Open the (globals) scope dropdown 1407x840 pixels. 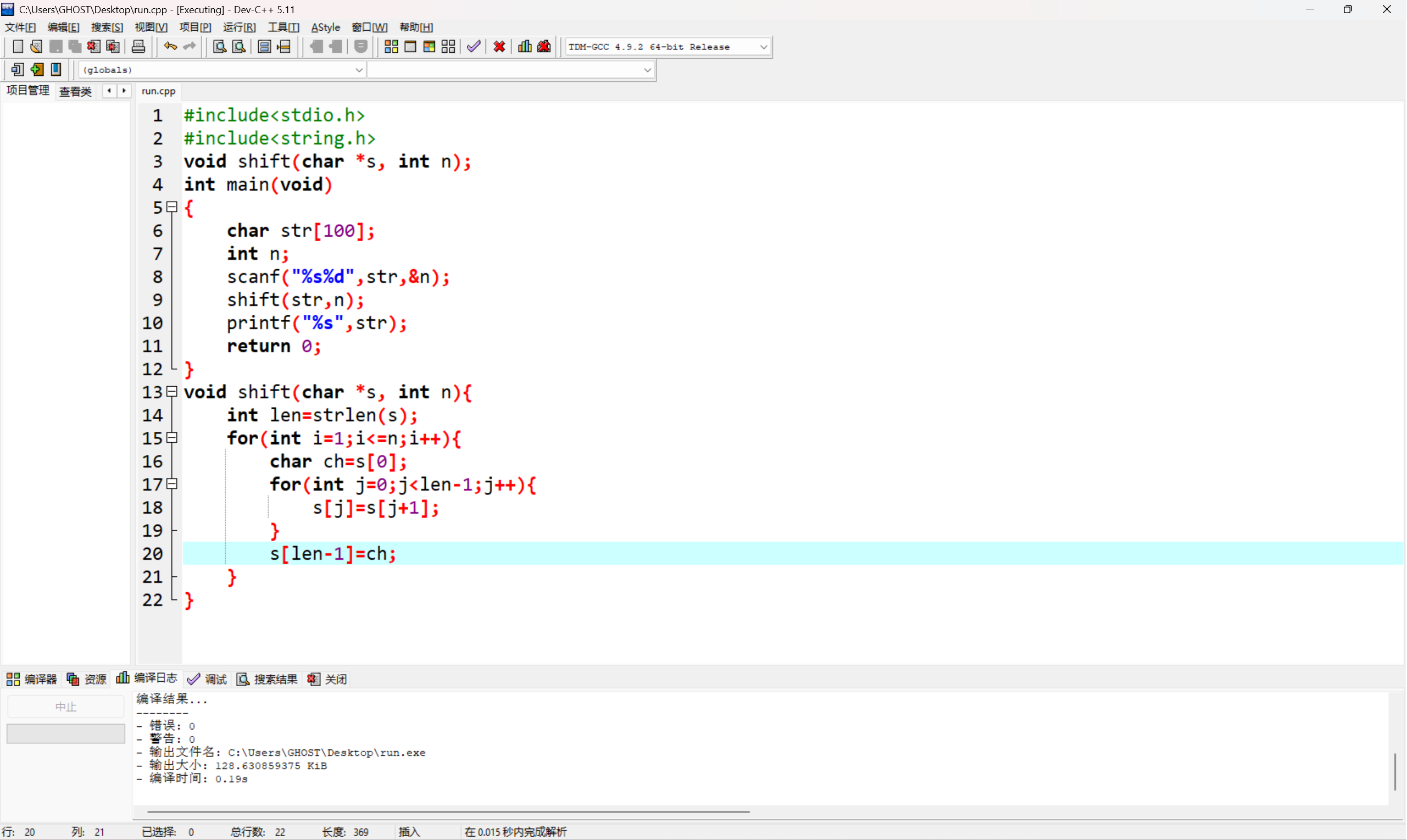359,70
